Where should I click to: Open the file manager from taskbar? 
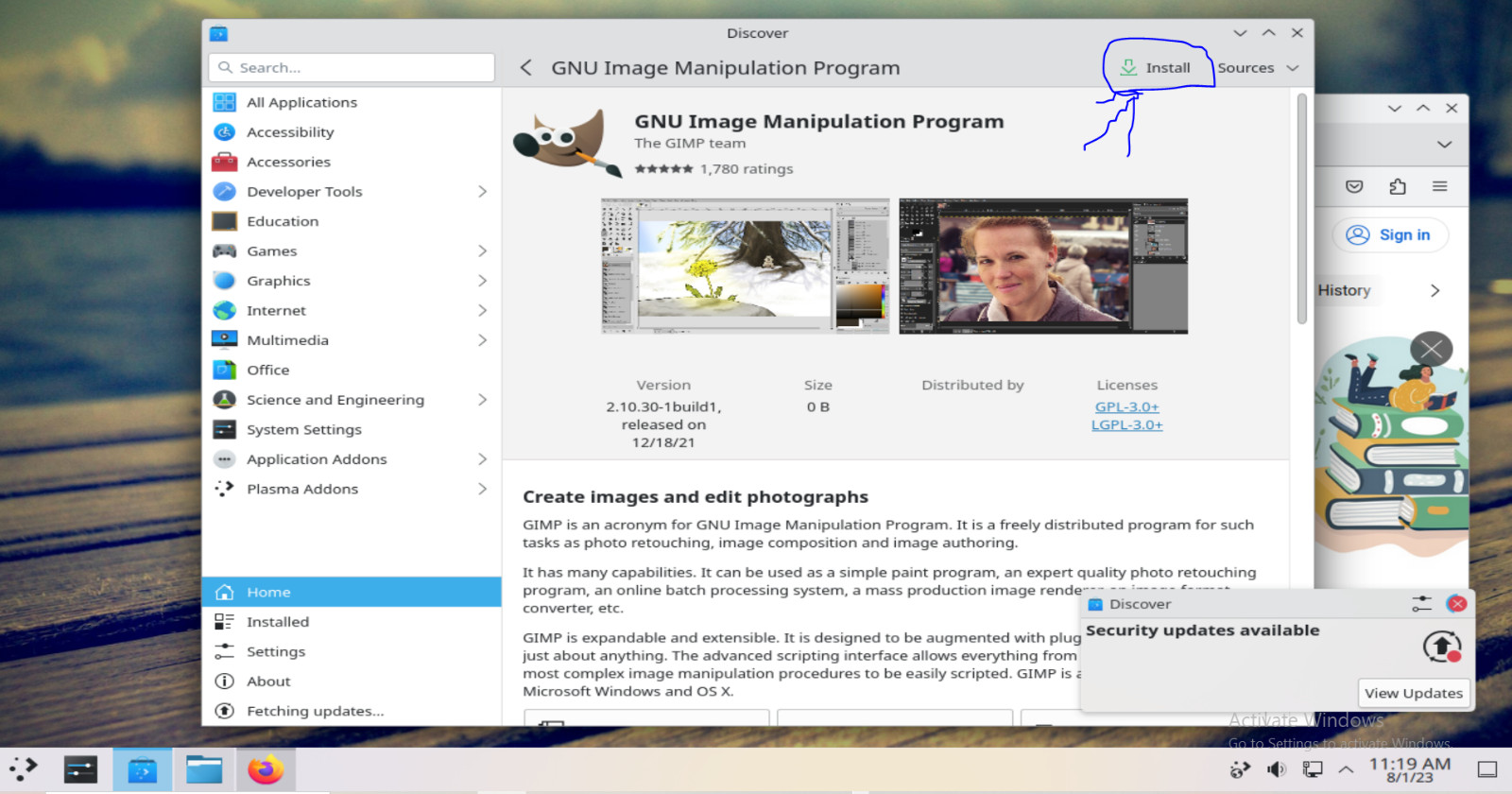click(x=204, y=770)
